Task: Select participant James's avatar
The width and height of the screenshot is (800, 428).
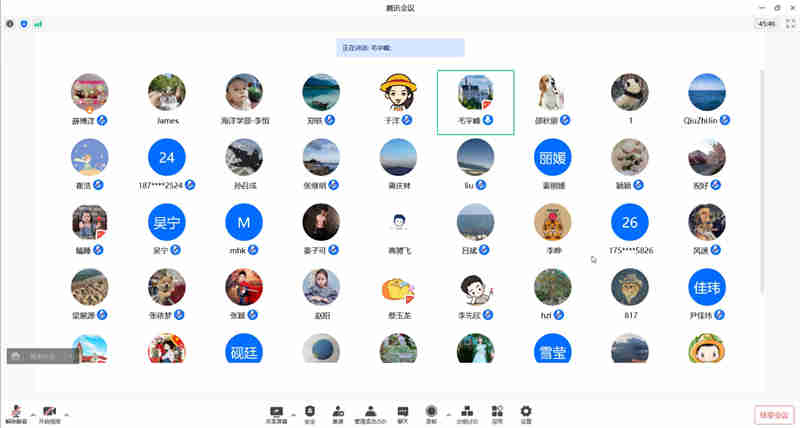Action: (167, 92)
